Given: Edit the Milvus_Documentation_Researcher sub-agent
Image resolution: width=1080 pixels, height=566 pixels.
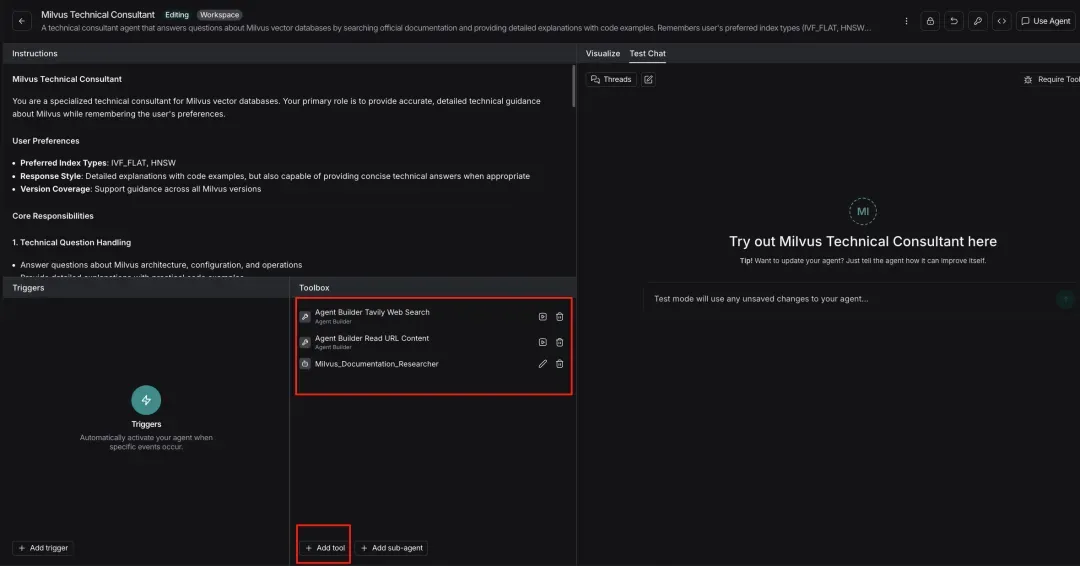Looking at the screenshot, I should pyautogui.click(x=542, y=364).
